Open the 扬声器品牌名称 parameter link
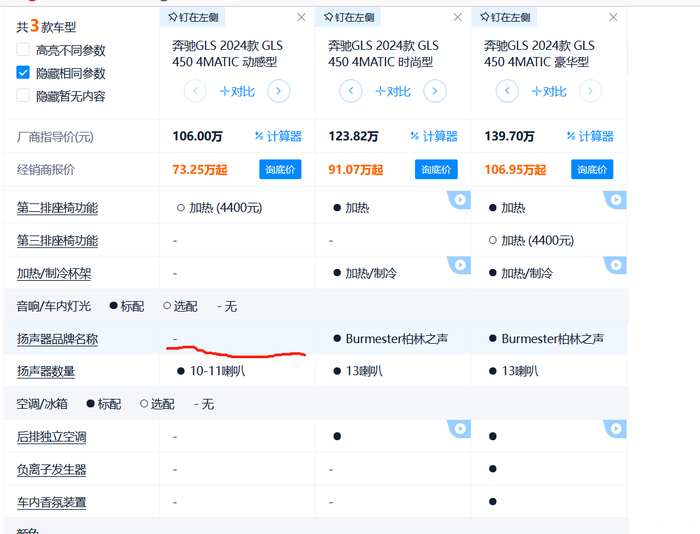The height and width of the screenshot is (534, 700). [x=57, y=339]
